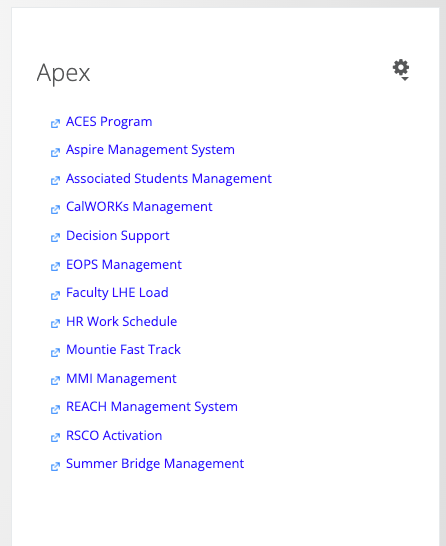Open MMI Management link
This screenshot has height=546, width=446.
(122, 379)
